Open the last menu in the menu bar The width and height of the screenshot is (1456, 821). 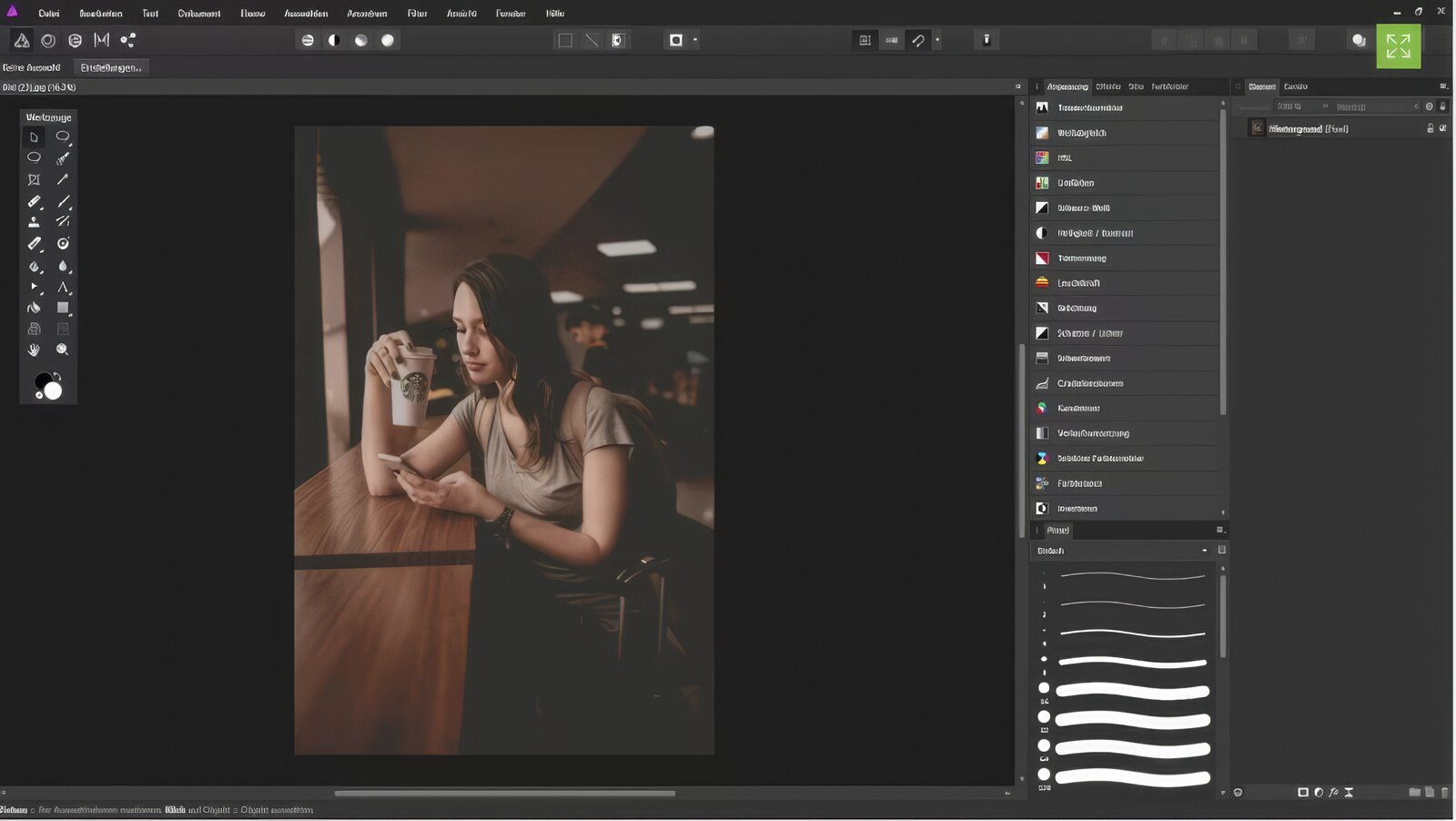(554, 14)
